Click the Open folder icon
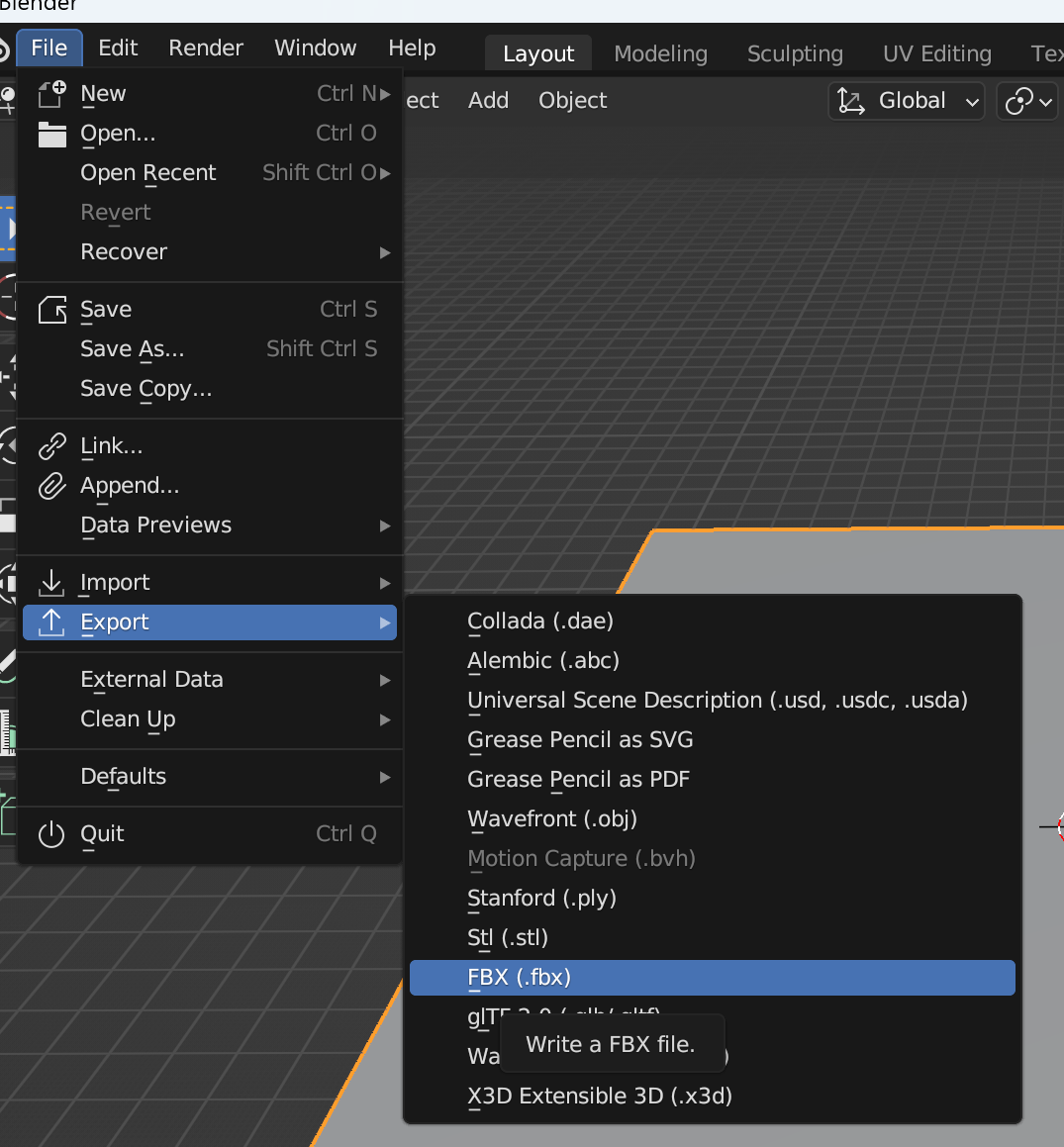This screenshot has width=1064, height=1147. click(x=51, y=134)
